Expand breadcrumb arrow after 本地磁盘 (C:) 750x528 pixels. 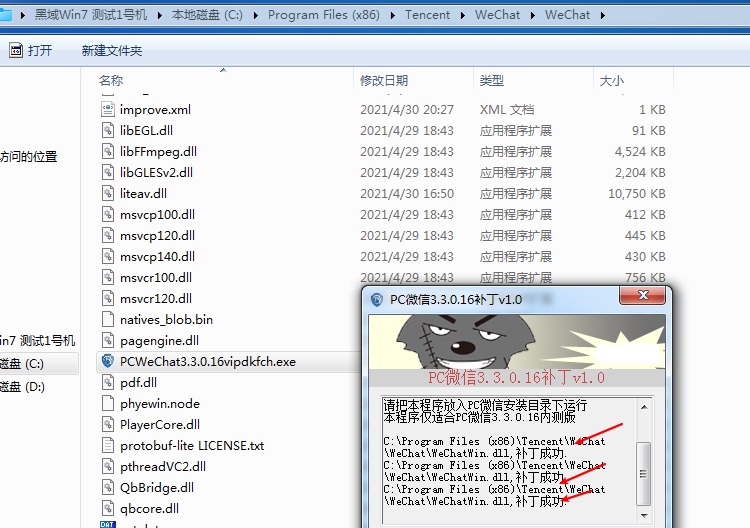(x=256, y=15)
